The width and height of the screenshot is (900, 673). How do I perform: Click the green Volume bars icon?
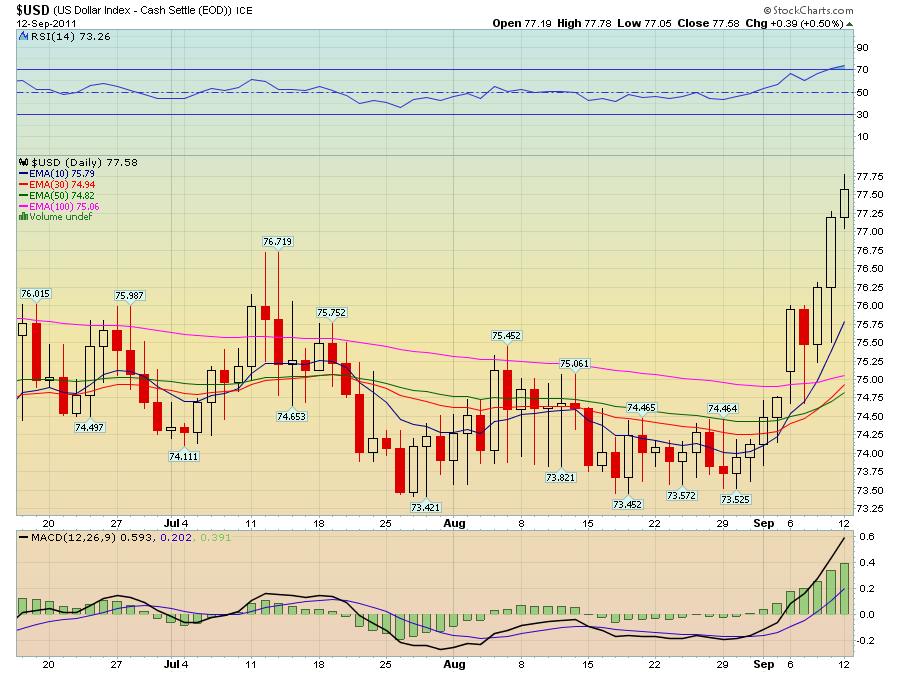point(24,217)
